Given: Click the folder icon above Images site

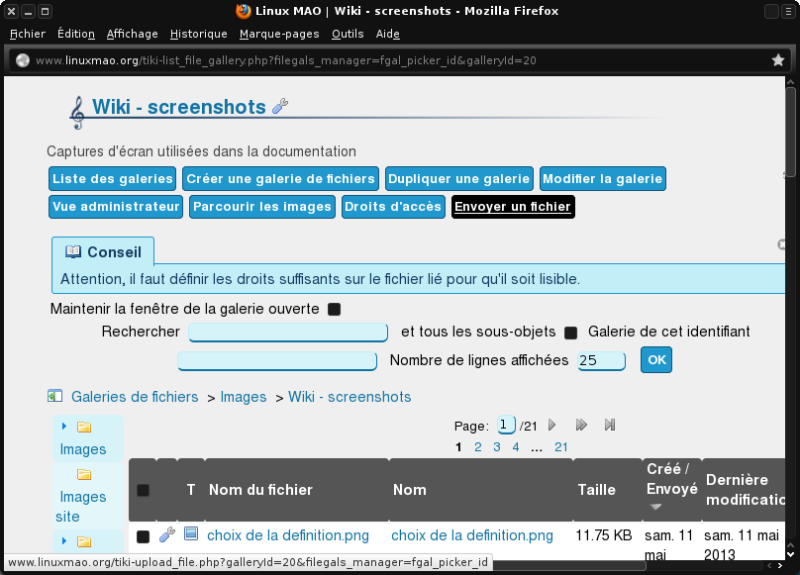Looking at the screenshot, I should (x=84, y=474).
